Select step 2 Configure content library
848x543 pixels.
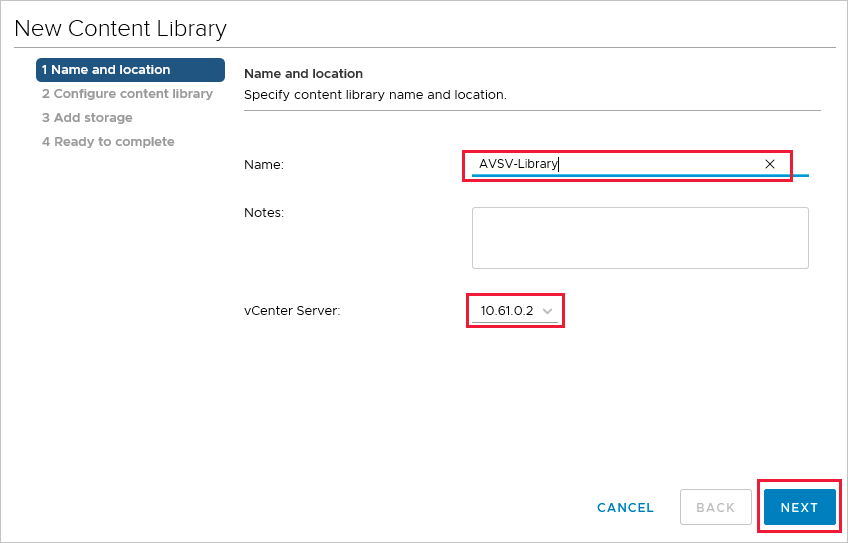[x=128, y=94]
